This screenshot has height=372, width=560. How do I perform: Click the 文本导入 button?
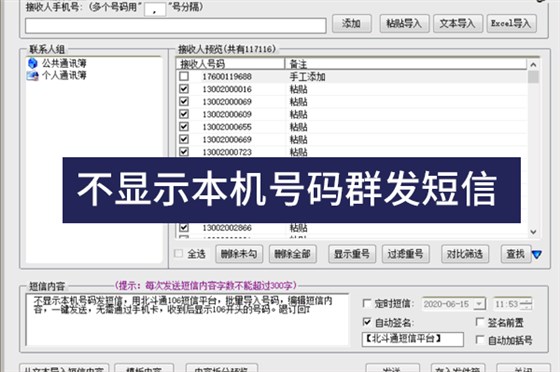458,24
